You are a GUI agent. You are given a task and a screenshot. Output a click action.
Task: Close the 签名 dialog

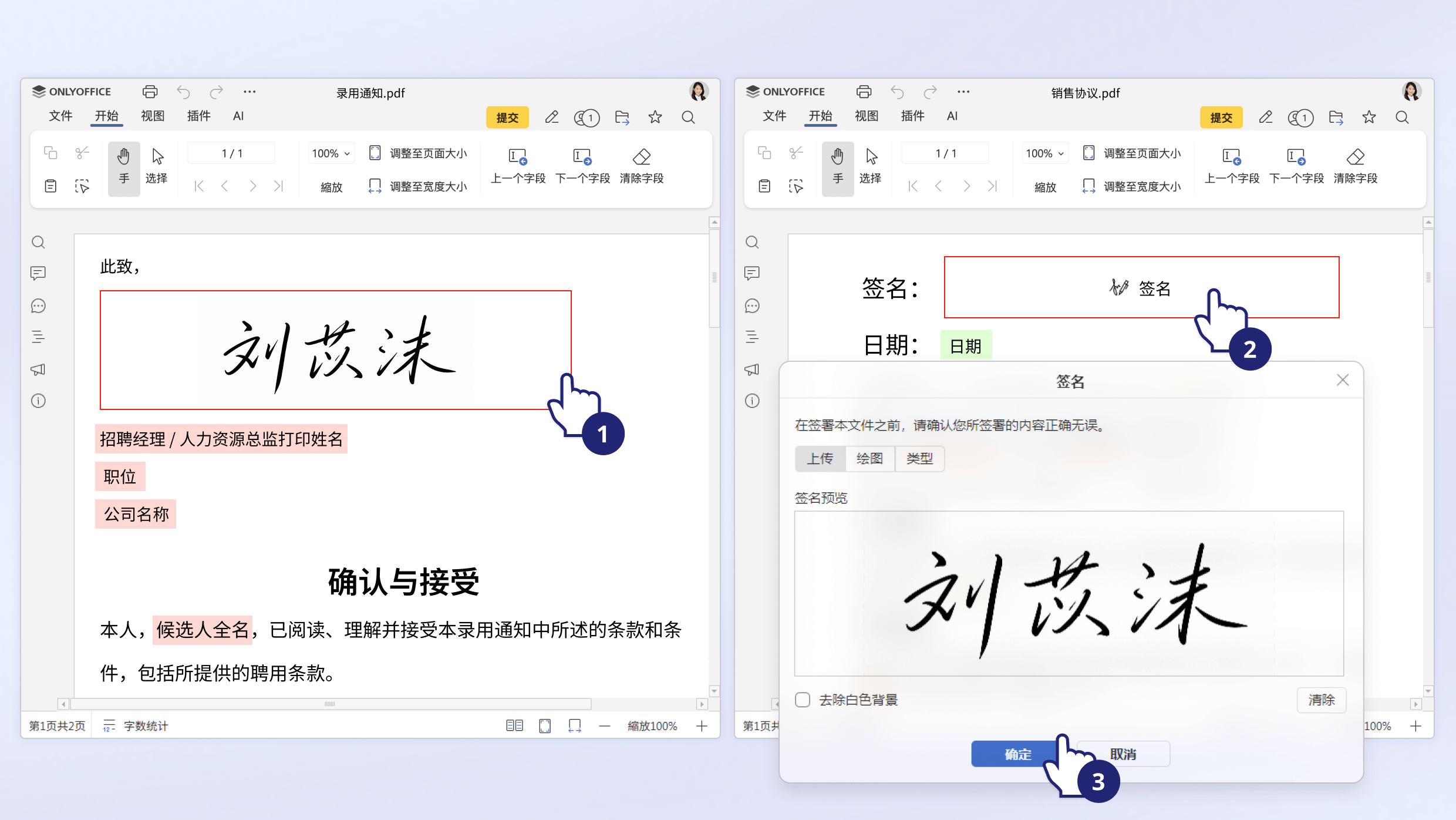(x=1343, y=380)
